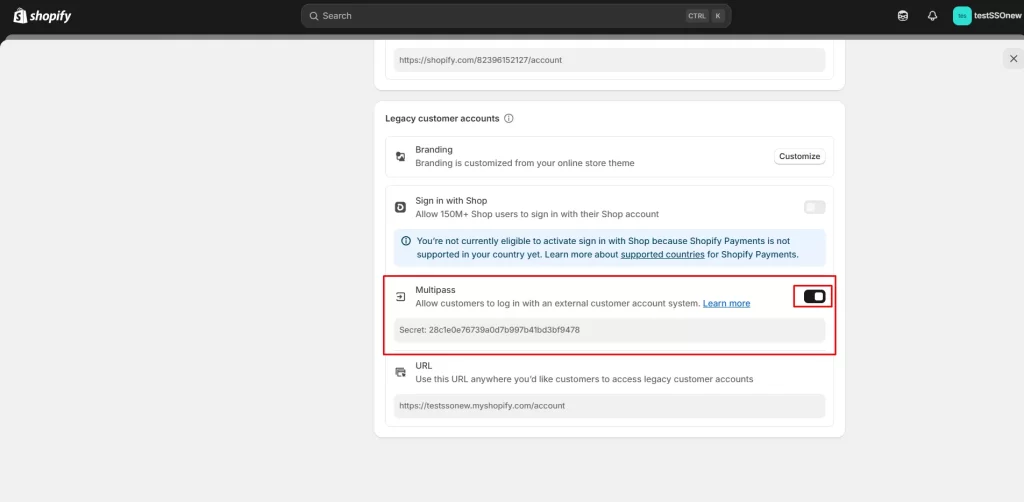Click the testSSOnew avatar icon

point(962,16)
